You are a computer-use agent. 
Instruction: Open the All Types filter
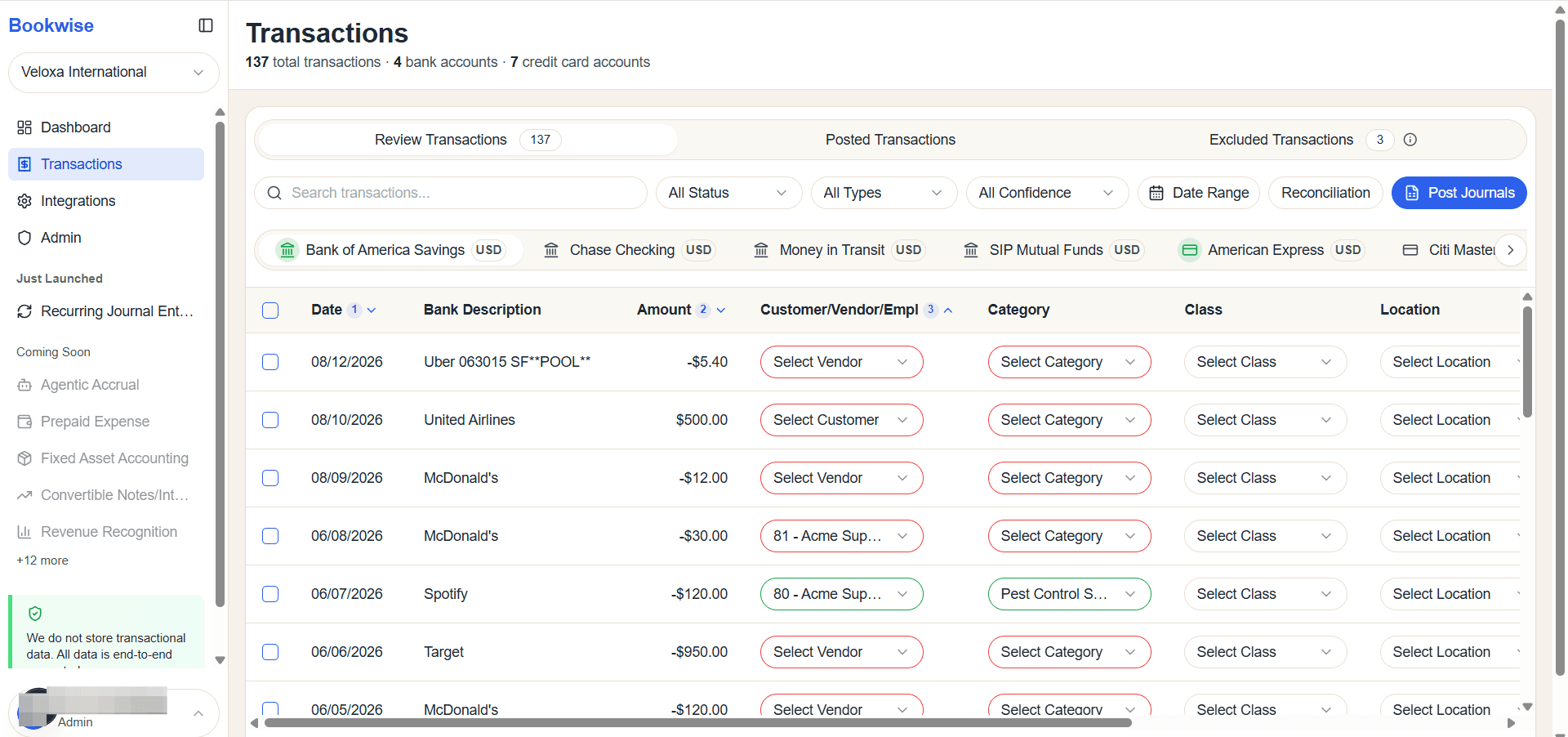pyautogui.click(x=884, y=193)
